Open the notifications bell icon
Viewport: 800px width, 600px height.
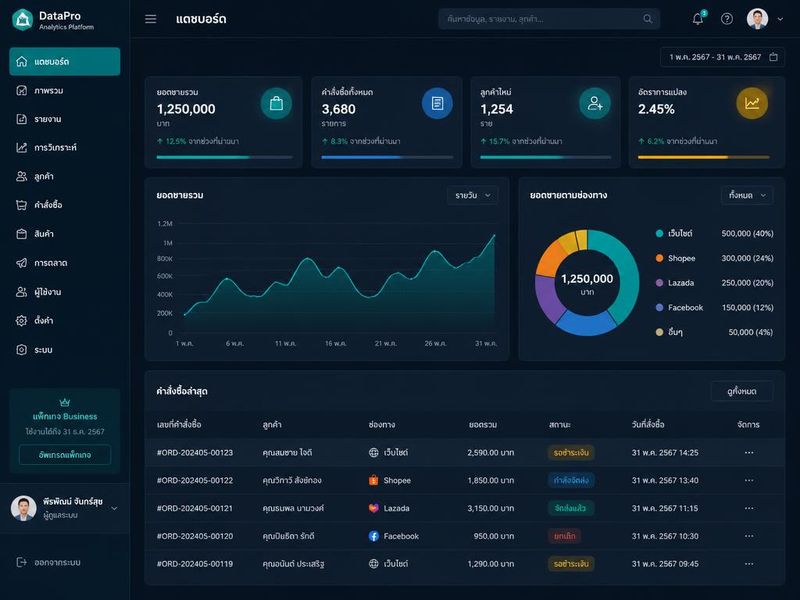[x=697, y=19]
